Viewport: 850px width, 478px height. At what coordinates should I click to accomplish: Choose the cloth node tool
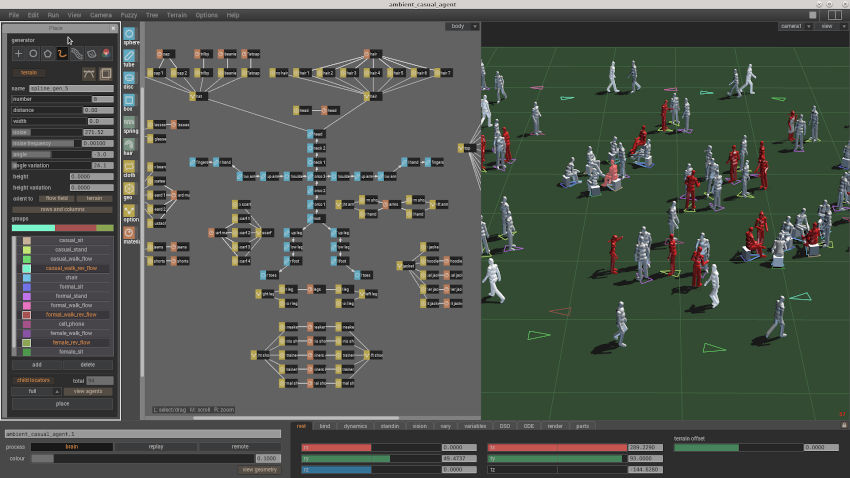tap(129, 168)
